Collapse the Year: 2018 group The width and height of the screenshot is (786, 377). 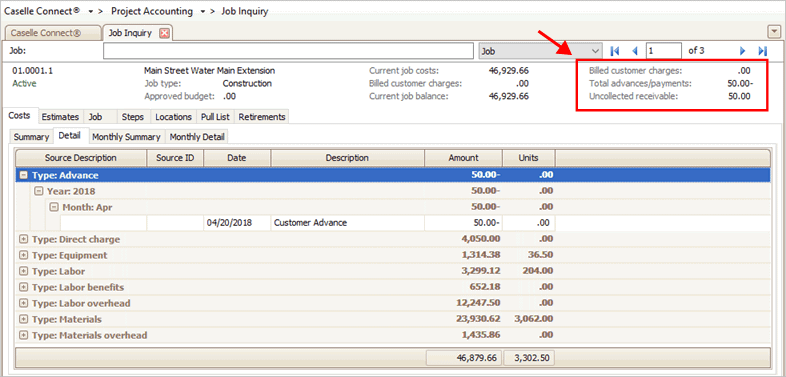38,191
